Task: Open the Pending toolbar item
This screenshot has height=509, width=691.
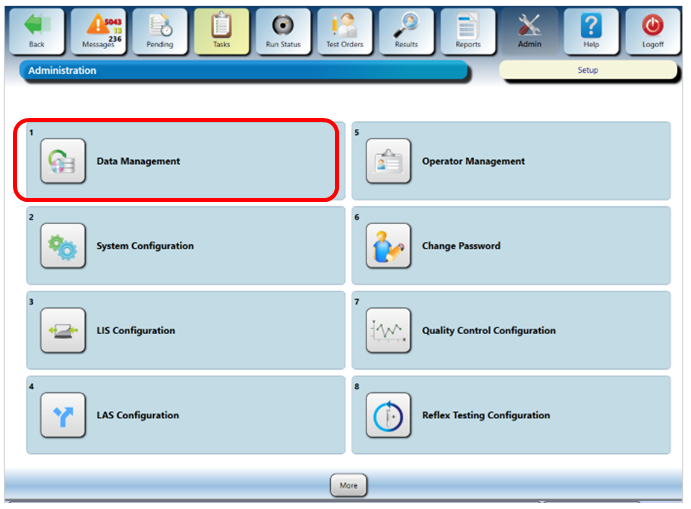Action: 160,30
